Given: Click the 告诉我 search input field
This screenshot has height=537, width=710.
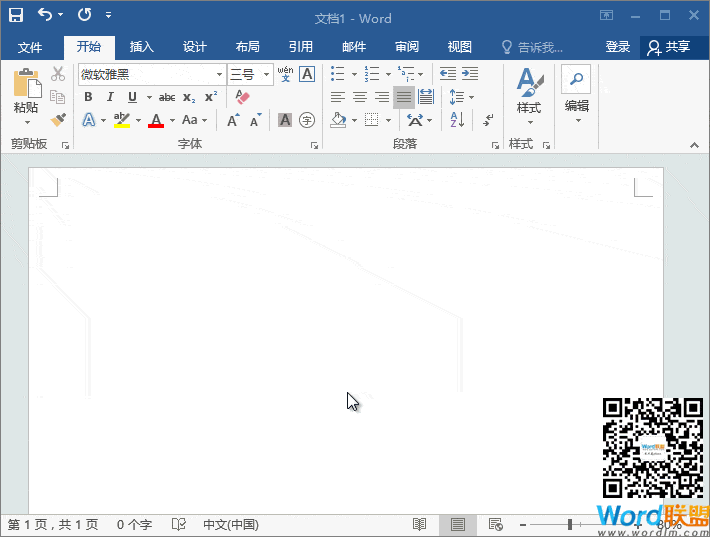Looking at the screenshot, I should point(540,47).
